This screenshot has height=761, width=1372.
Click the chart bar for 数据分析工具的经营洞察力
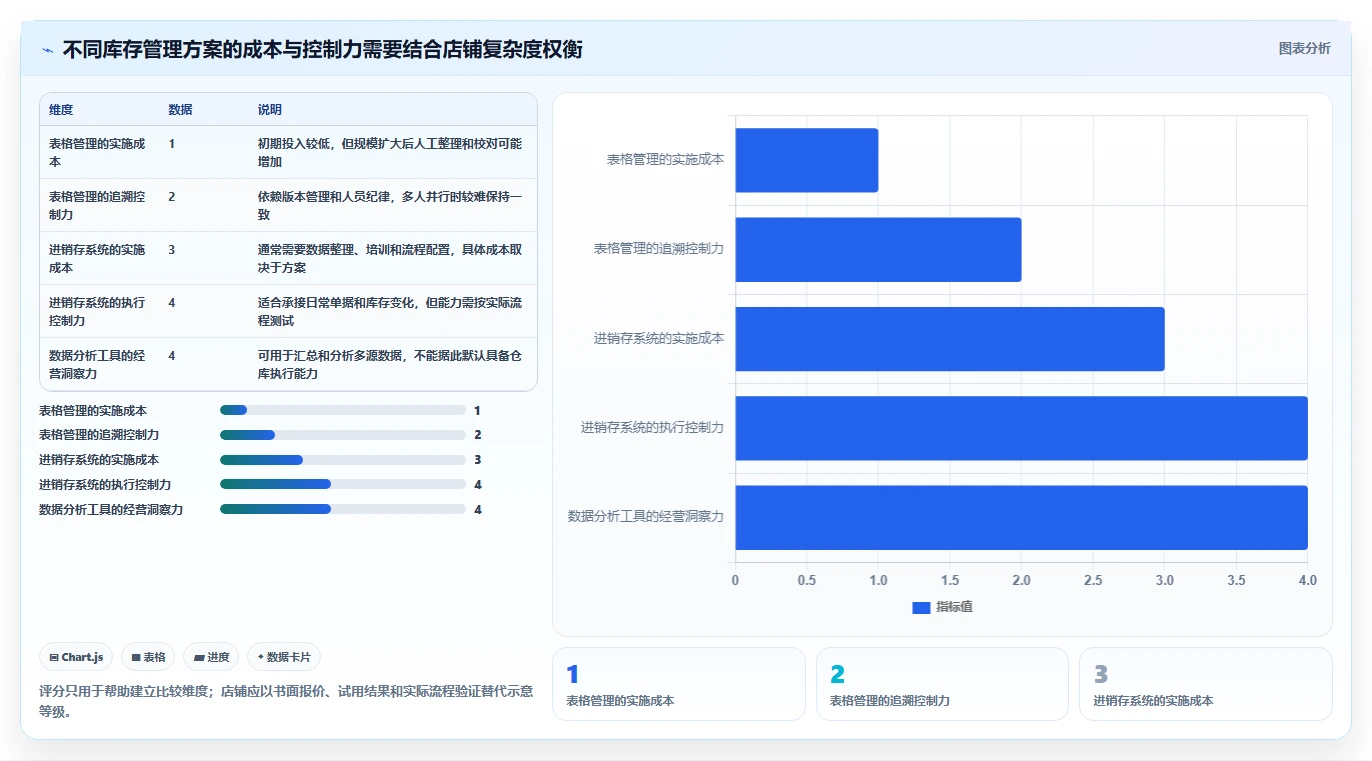coord(1022,517)
